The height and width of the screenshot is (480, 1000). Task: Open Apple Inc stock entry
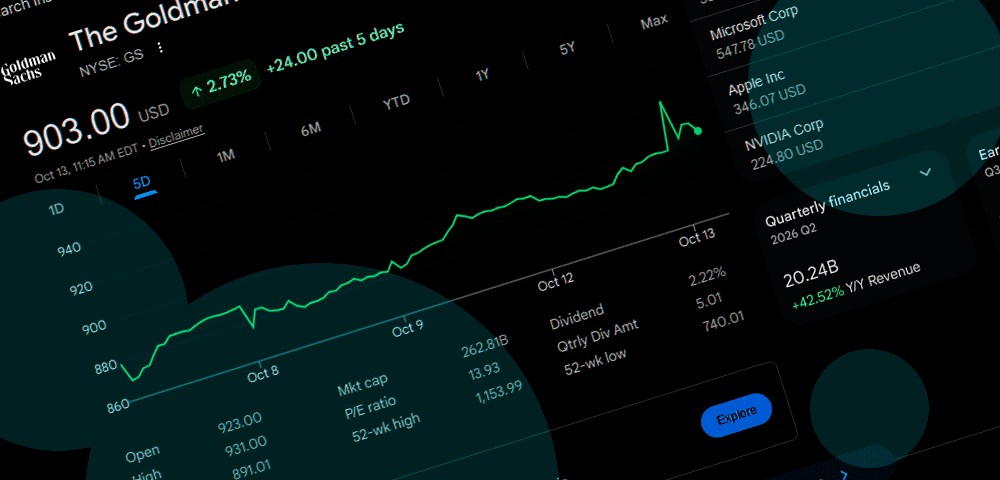pos(767,93)
